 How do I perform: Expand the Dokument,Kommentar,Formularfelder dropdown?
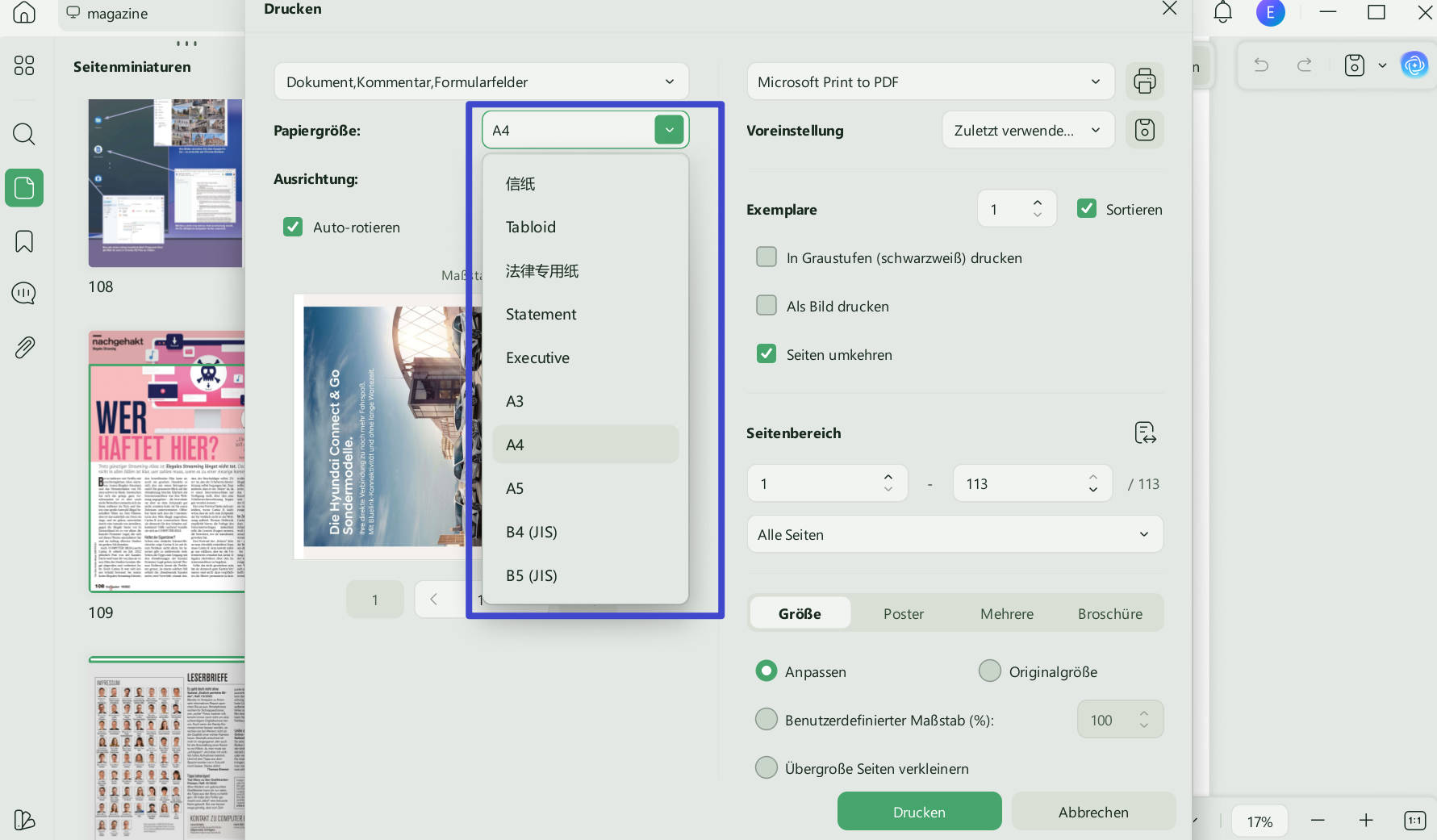click(481, 81)
